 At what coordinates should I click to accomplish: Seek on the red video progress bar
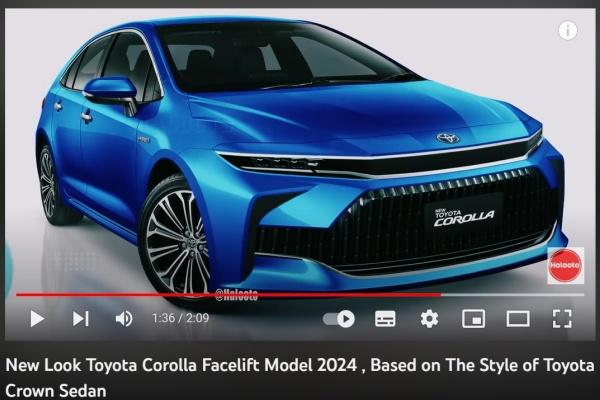click(300, 295)
